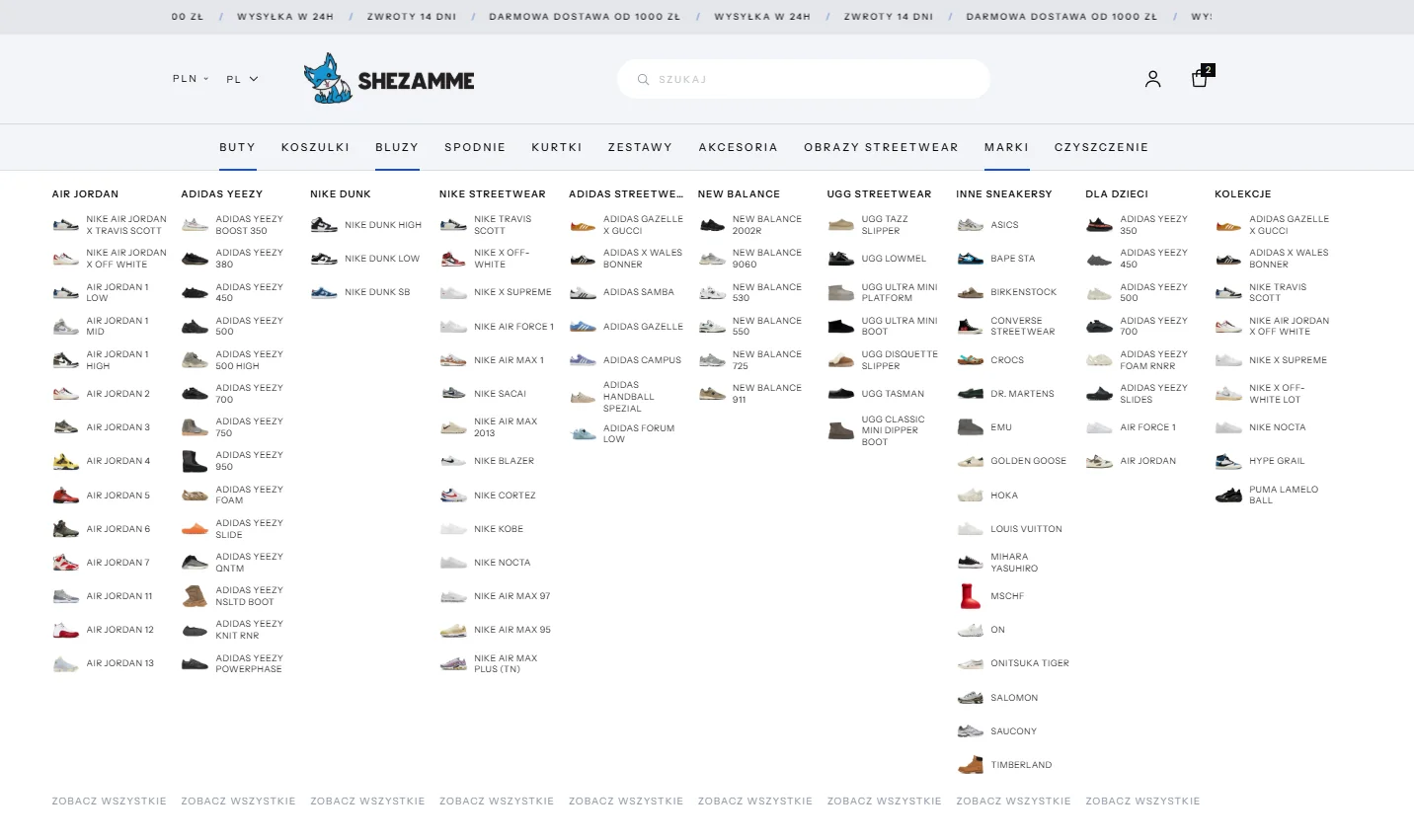Viewport: 1414px width, 840px height.
Task: Click the search magnifier icon
Action: coord(643,79)
